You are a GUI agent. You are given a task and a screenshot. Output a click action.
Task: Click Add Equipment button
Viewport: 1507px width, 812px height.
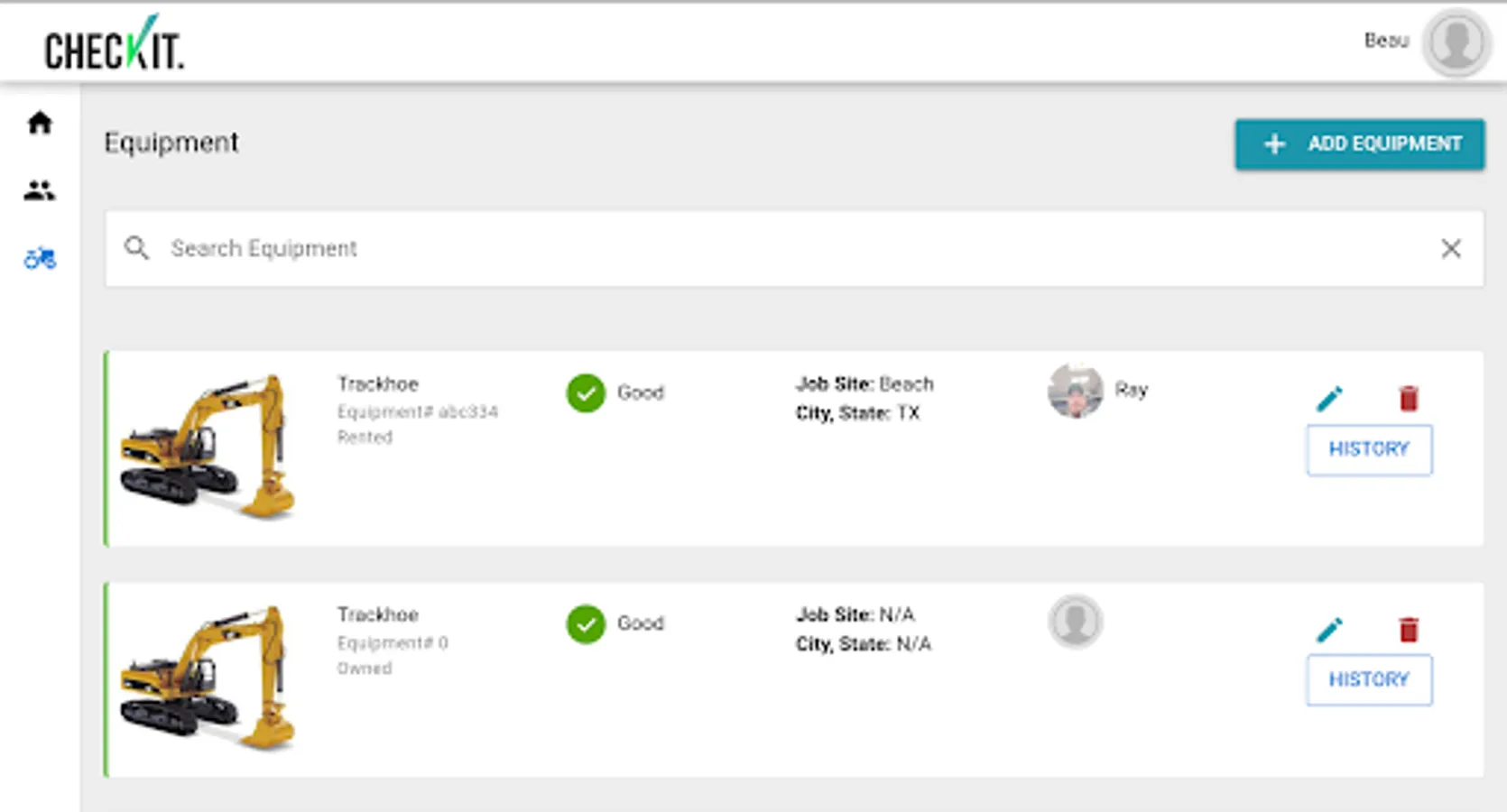pos(1359,144)
